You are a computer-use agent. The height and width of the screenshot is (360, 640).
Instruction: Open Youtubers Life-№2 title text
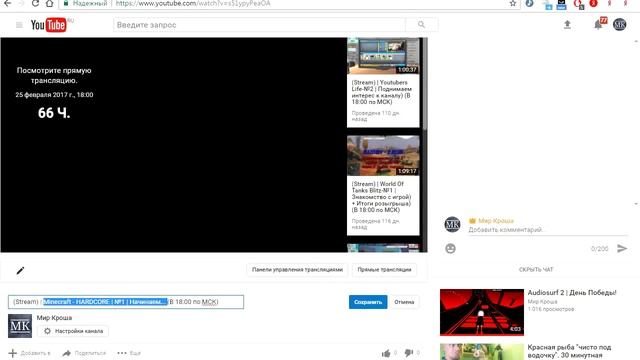[x=382, y=92]
